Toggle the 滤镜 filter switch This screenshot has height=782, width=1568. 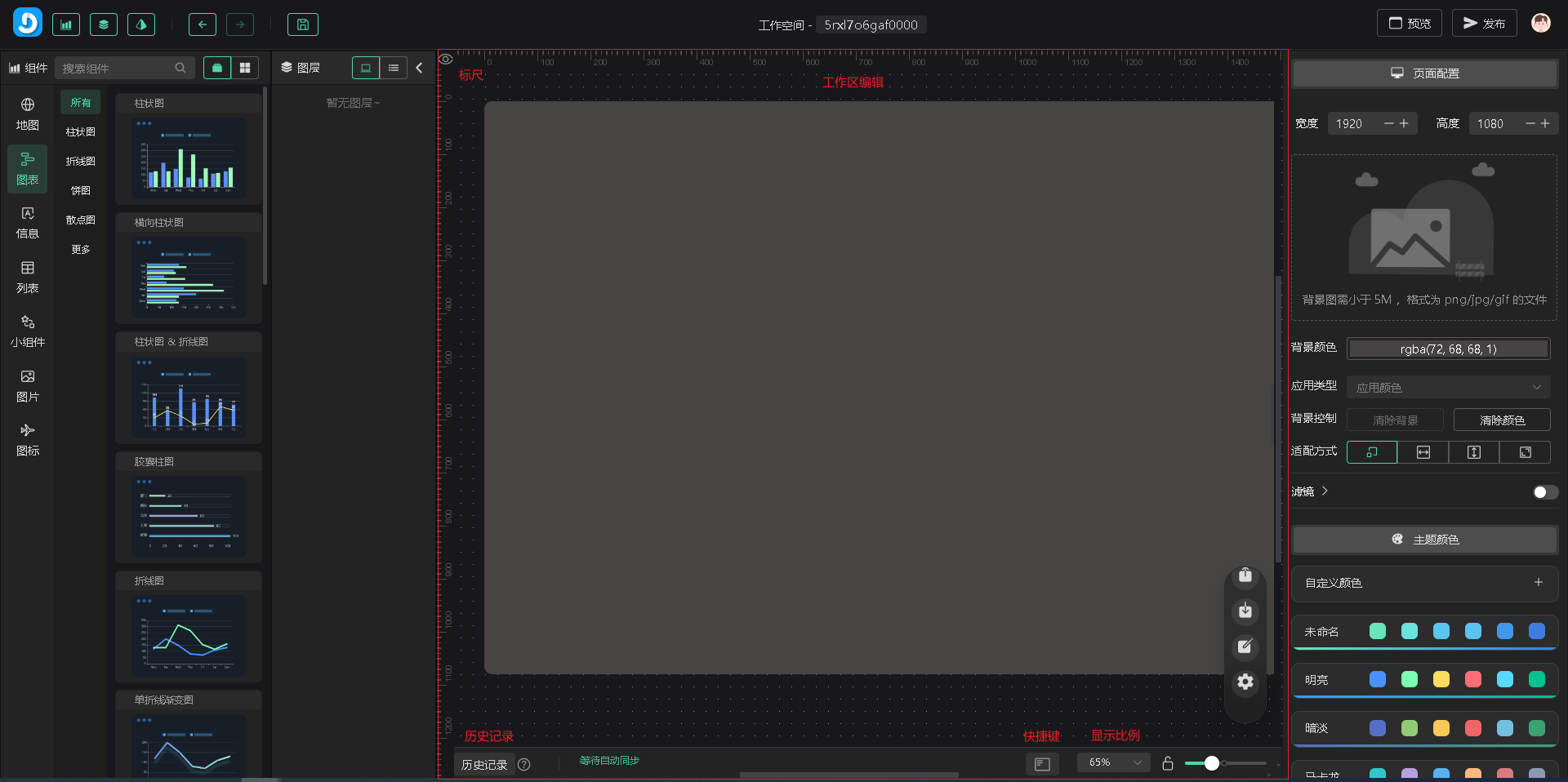[x=1544, y=491]
